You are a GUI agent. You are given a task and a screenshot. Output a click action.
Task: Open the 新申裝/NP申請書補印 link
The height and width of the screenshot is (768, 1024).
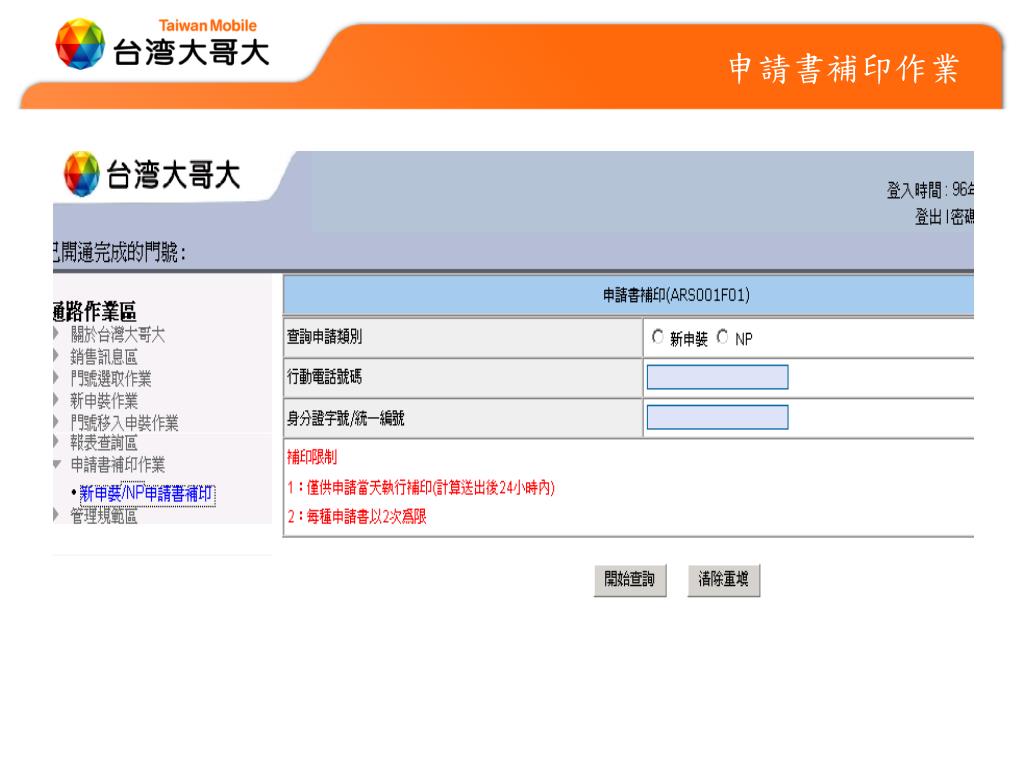point(146,494)
